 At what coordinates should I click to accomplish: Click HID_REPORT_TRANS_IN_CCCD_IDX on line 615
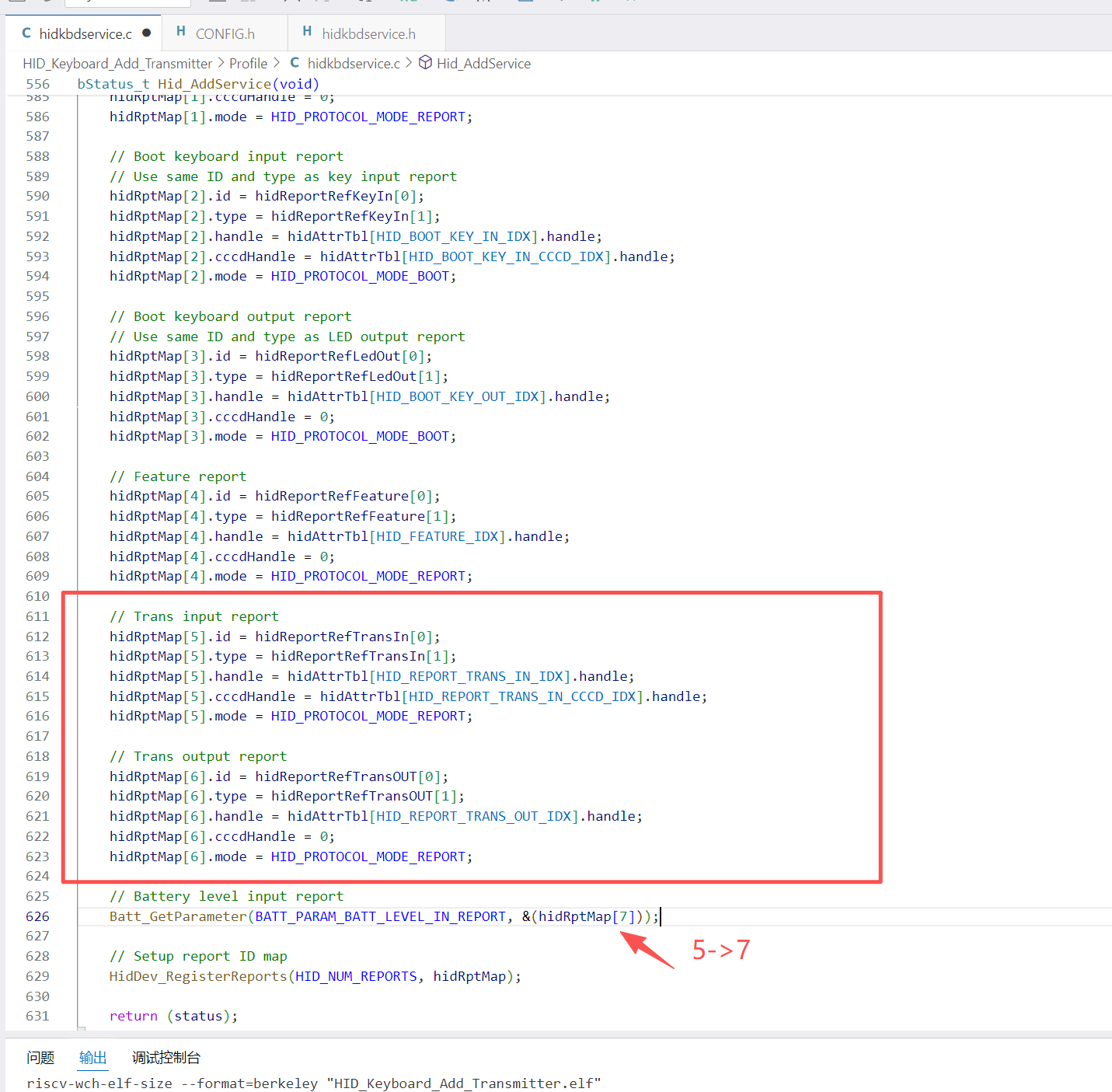[523, 696]
